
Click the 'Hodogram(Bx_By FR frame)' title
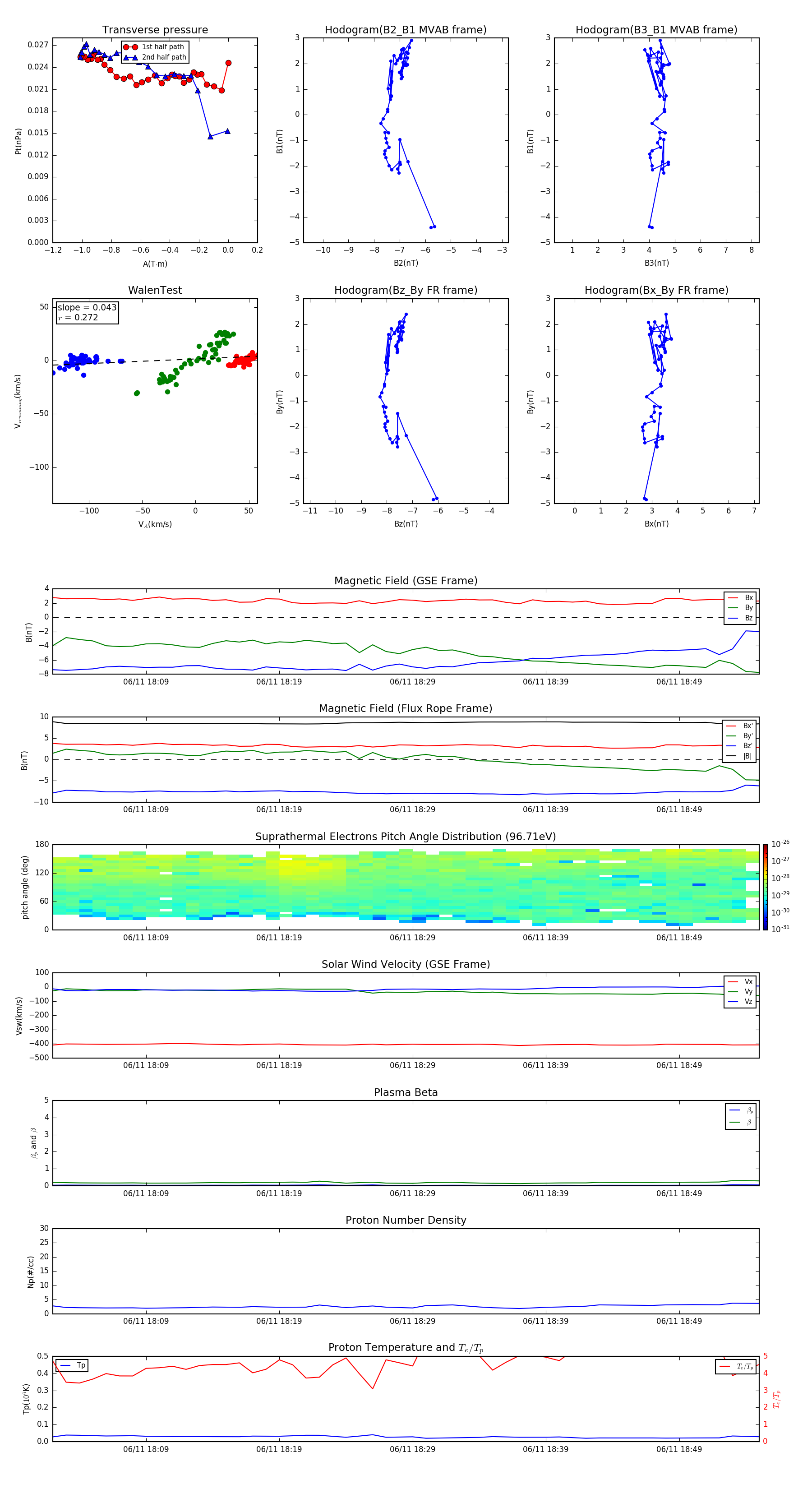coord(656,290)
